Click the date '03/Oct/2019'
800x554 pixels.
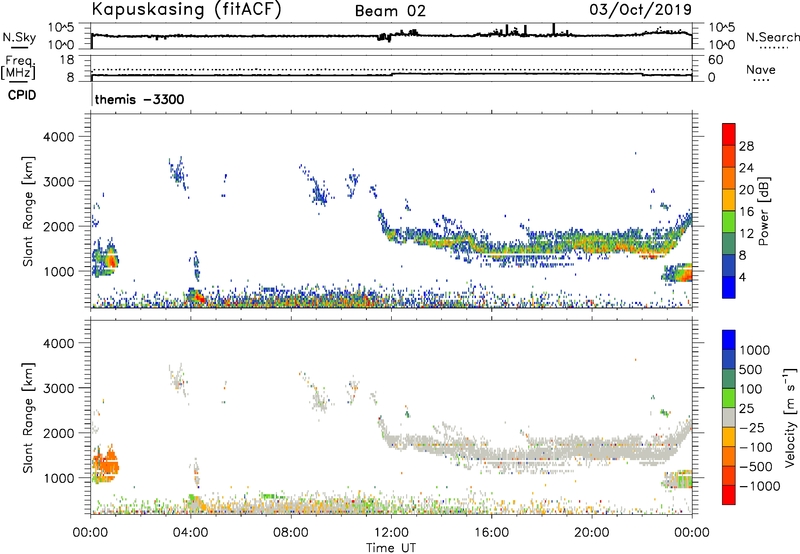coord(641,10)
